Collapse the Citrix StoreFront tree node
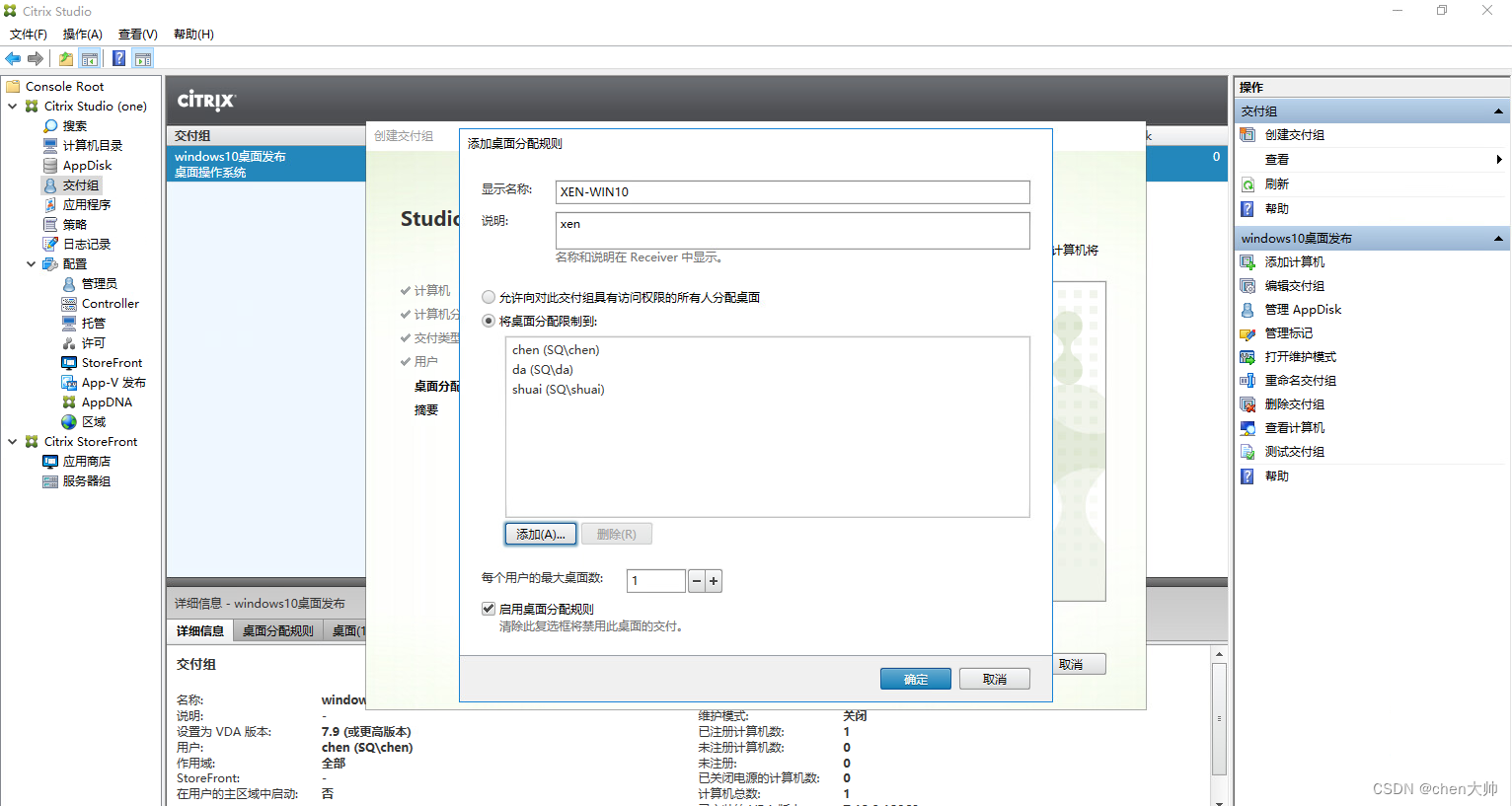Image resolution: width=1512 pixels, height=806 pixels. pyautogui.click(x=12, y=441)
